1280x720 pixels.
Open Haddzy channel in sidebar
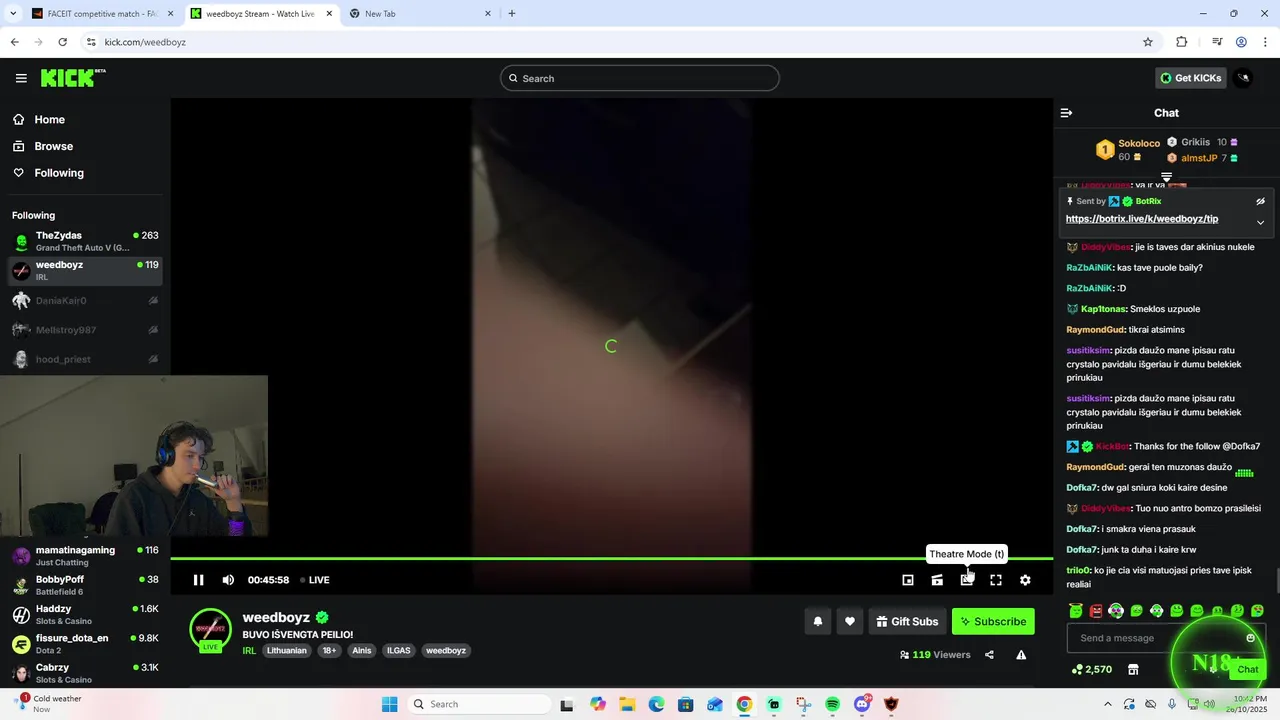coord(85,614)
